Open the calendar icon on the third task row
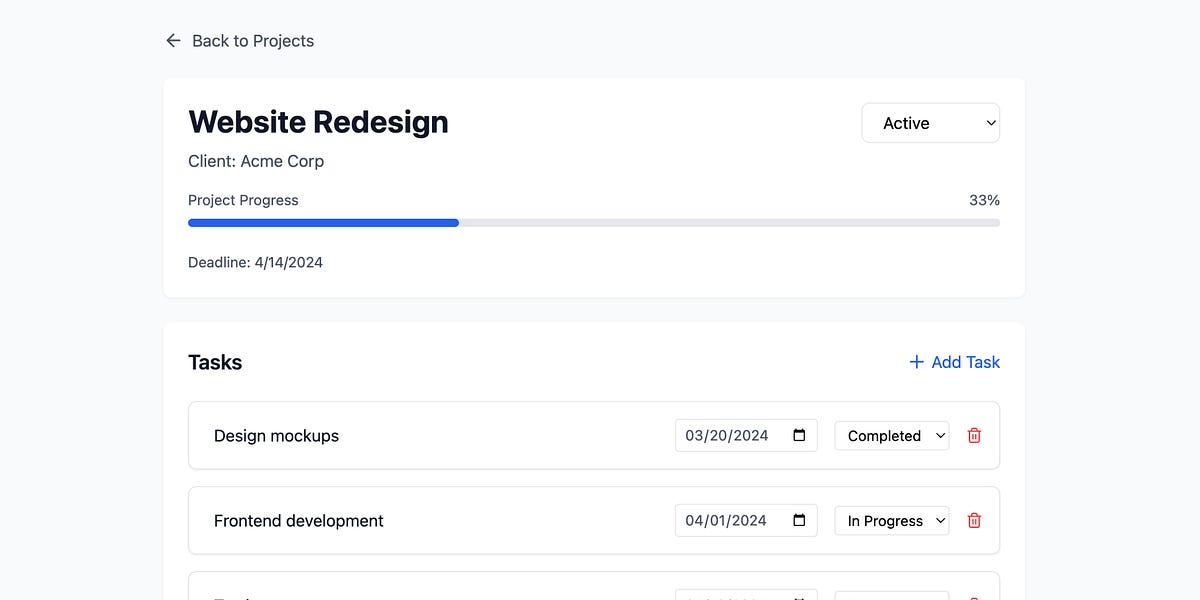1200x600 pixels. click(x=797, y=598)
